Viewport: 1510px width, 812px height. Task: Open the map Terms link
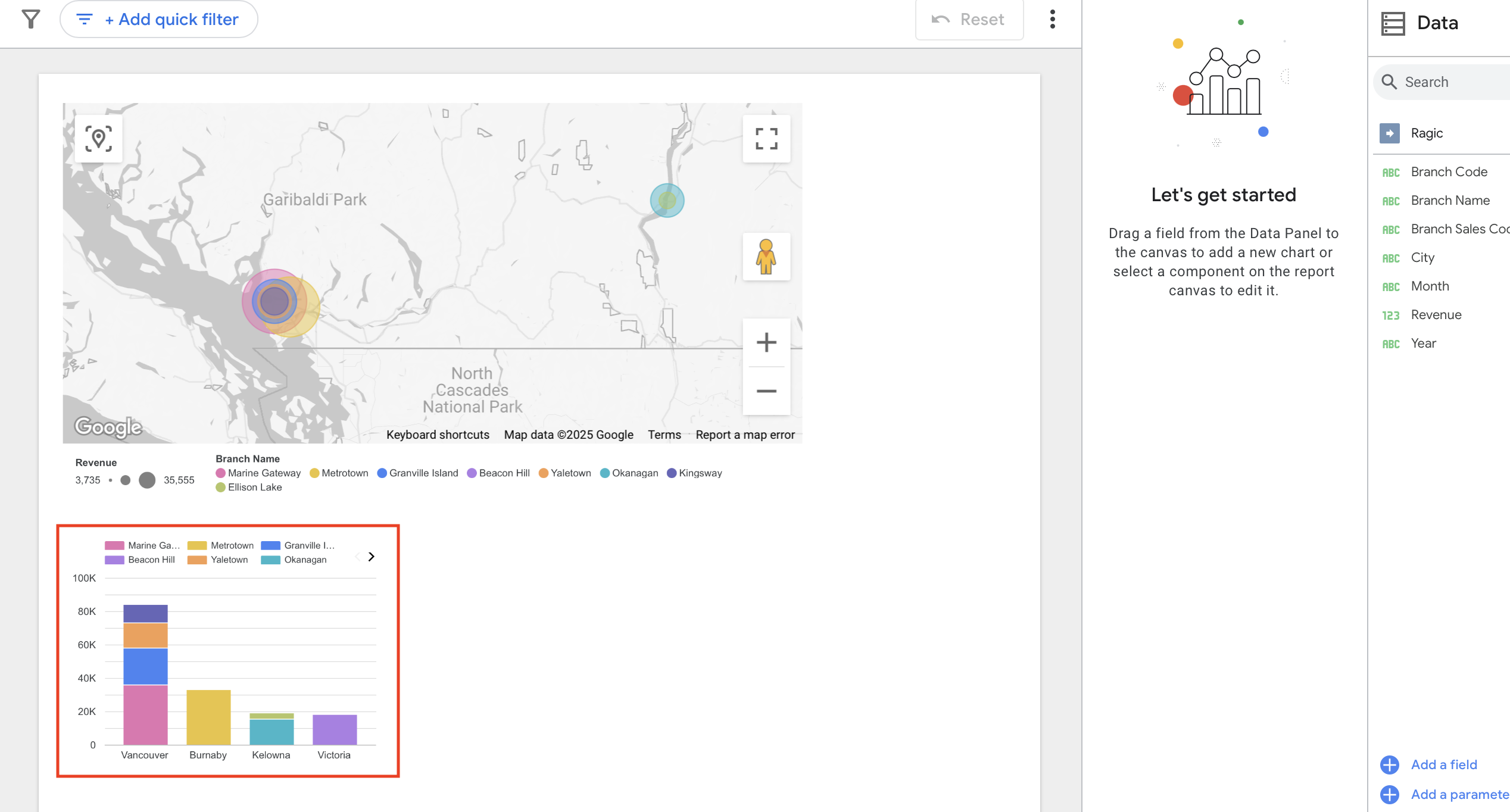[664, 435]
